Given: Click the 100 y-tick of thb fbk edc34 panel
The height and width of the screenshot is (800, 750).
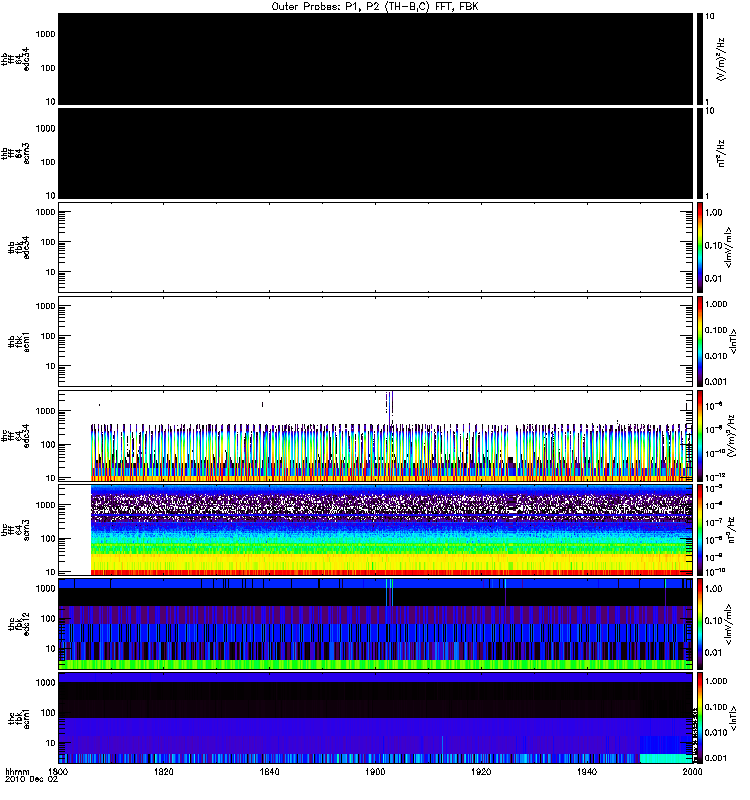Looking at the screenshot, I should click(x=48, y=242).
